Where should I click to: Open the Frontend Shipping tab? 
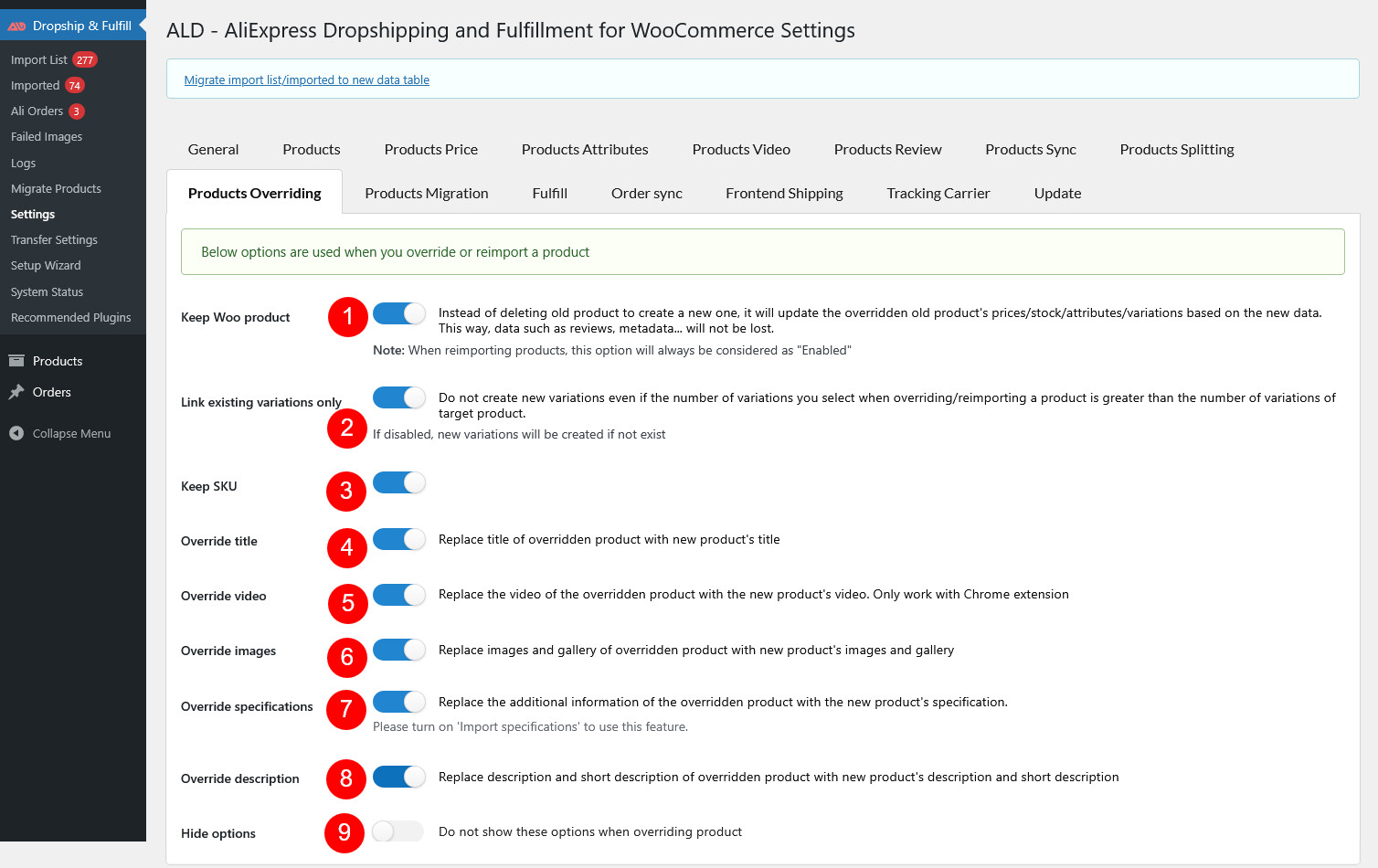(784, 193)
